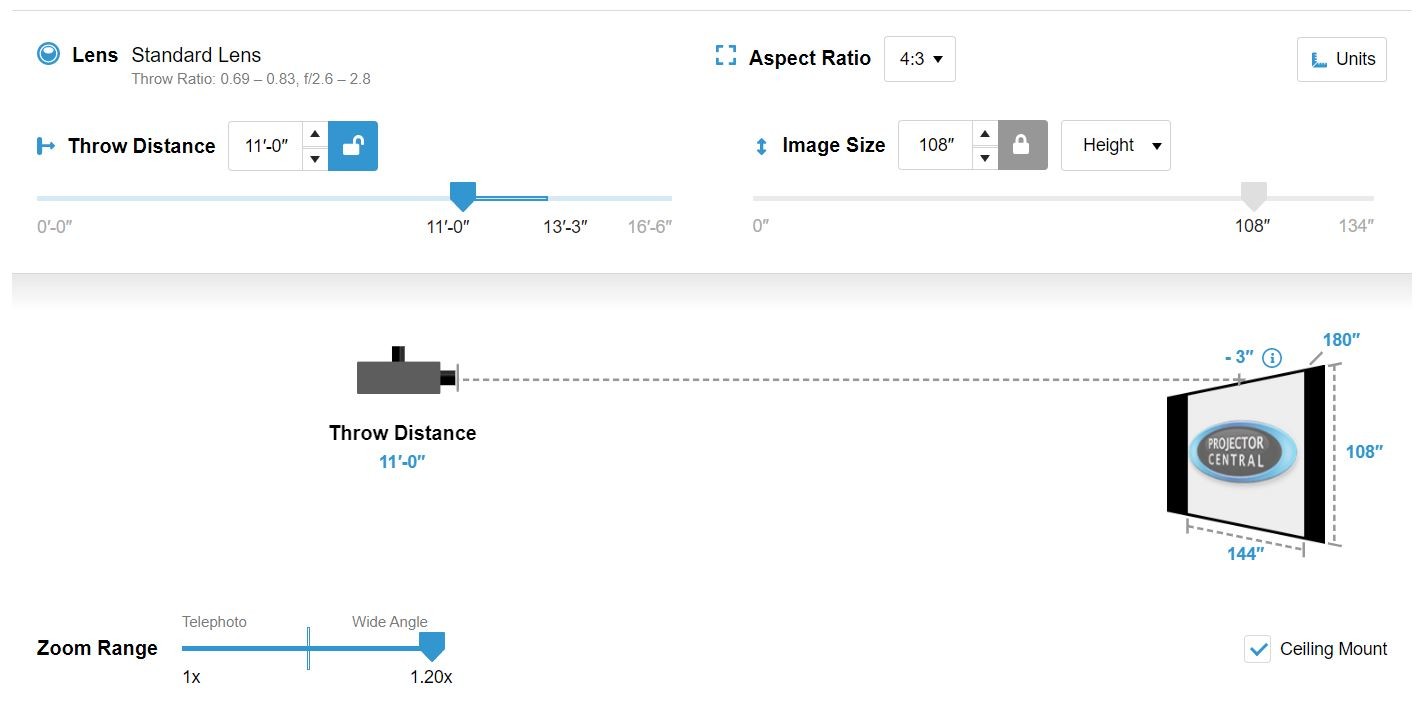
Task: Click the lens icon beside Standard Lens
Action: point(48,54)
